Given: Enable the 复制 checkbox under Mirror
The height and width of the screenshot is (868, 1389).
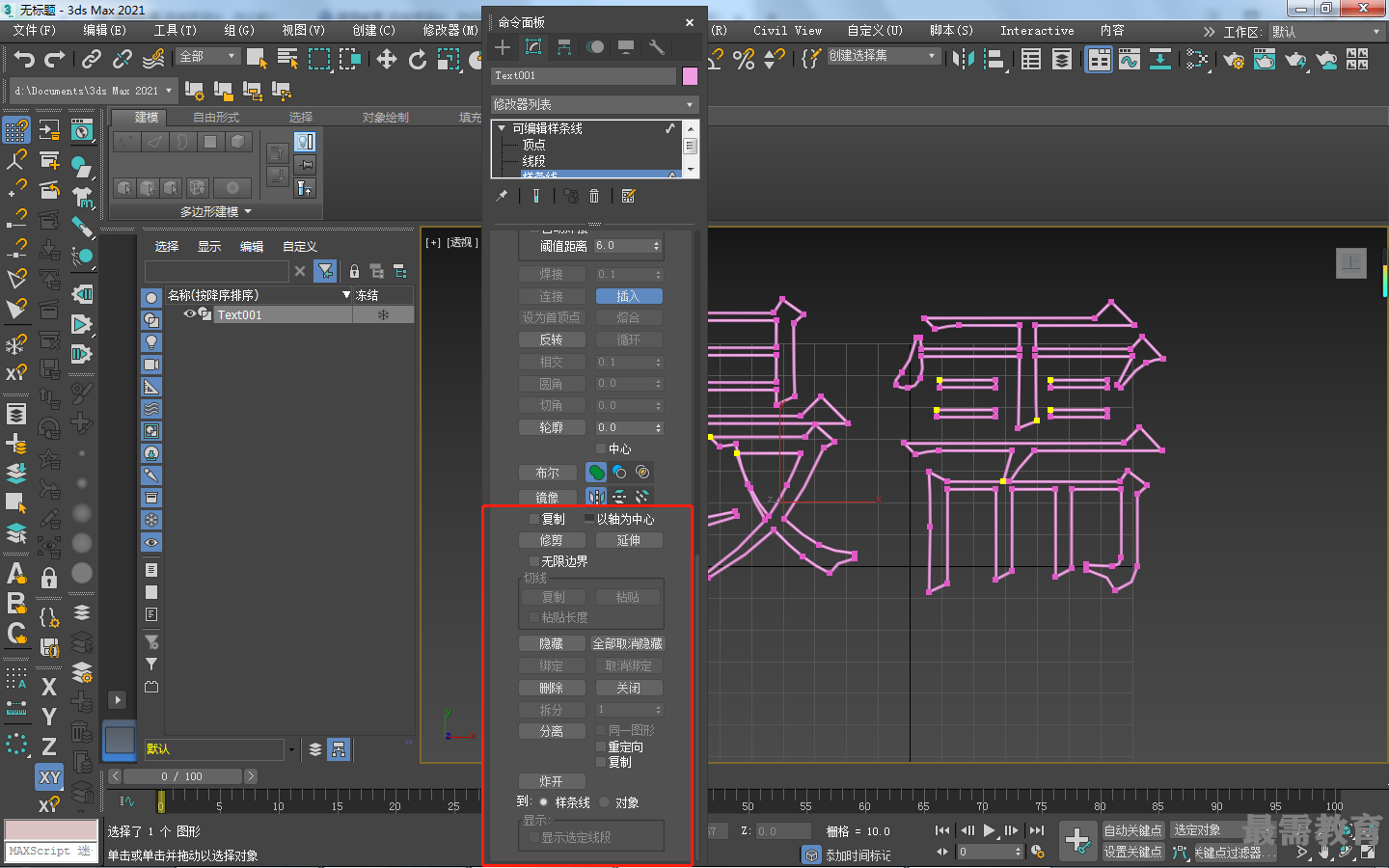Looking at the screenshot, I should click(x=534, y=519).
